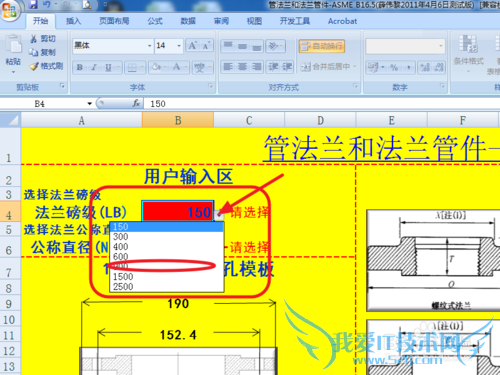Switch to the 开发工具 tab

point(295,21)
